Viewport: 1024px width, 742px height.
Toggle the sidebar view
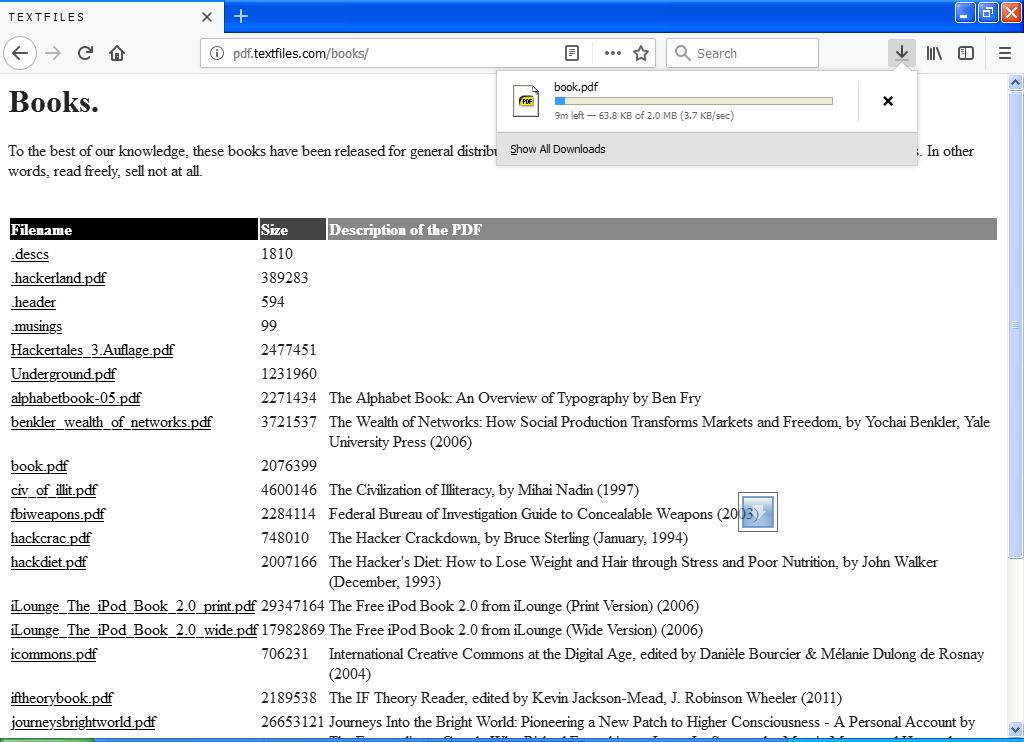click(x=966, y=53)
